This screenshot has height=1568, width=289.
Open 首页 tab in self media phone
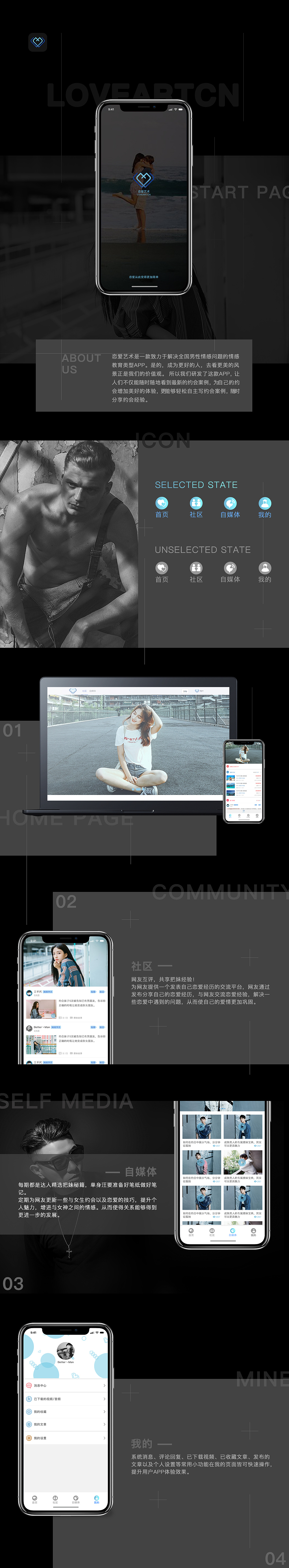point(191,1232)
